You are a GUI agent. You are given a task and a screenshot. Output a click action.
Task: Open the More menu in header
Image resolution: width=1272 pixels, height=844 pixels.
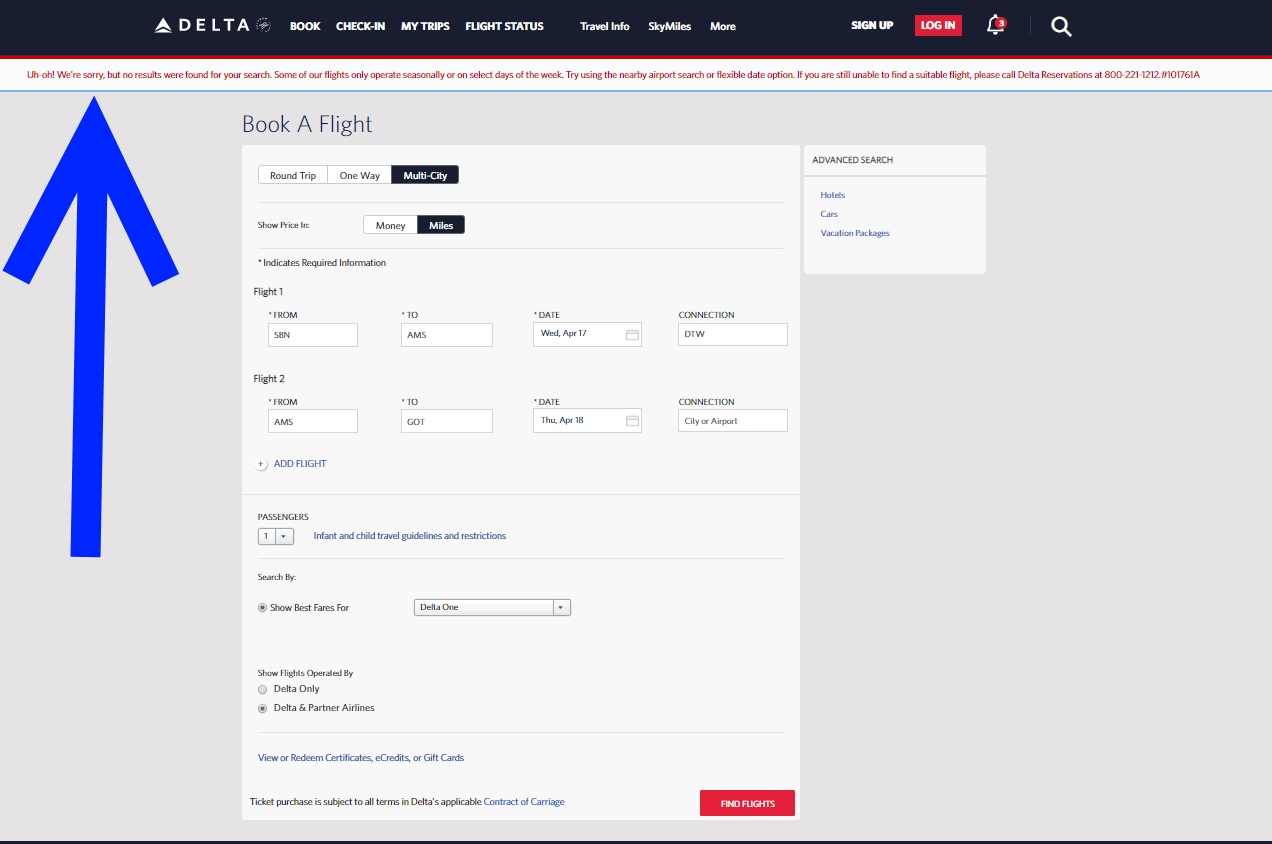[x=722, y=27]
